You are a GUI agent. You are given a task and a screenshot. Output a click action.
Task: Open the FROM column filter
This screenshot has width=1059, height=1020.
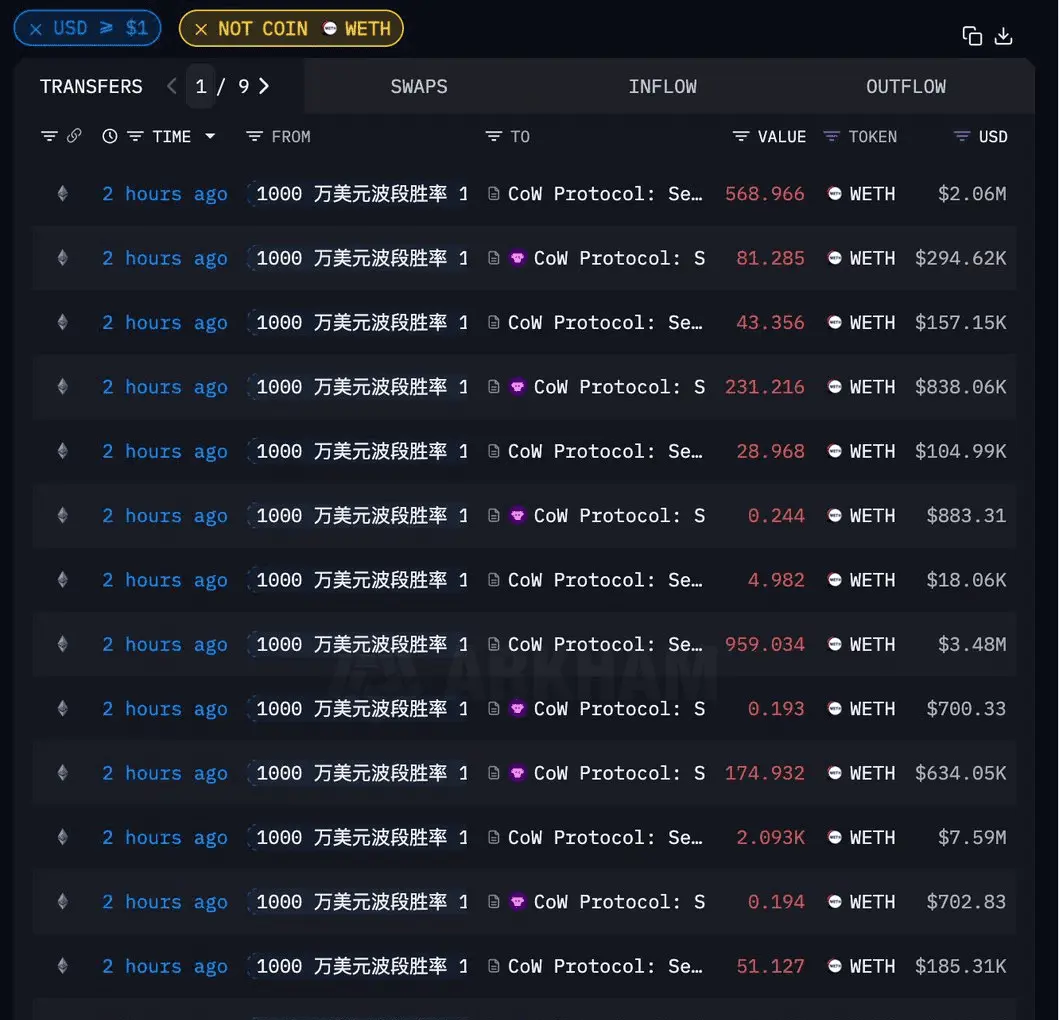254,136
